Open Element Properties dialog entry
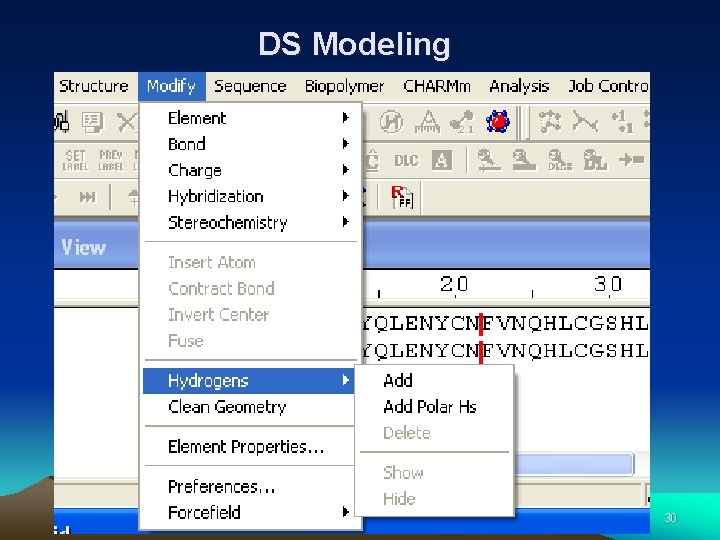This screenshot has width=720, height=540. click(x=248, y=447)
